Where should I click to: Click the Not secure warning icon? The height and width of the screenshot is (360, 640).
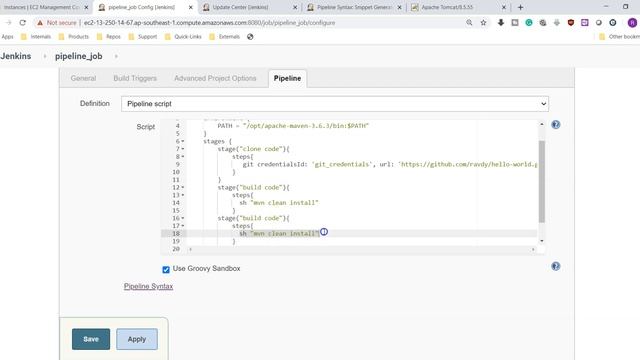40,23
